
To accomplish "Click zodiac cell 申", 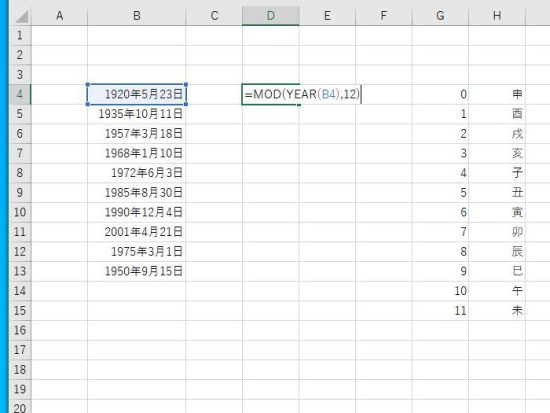I will pyautogui.click(x=497, y=94).
